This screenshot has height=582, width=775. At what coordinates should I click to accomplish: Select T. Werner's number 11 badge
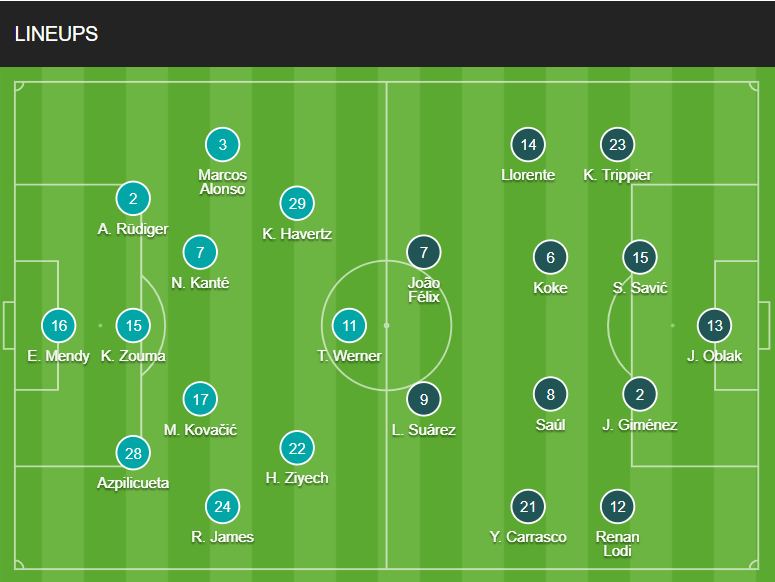click(x=349, y=326)
